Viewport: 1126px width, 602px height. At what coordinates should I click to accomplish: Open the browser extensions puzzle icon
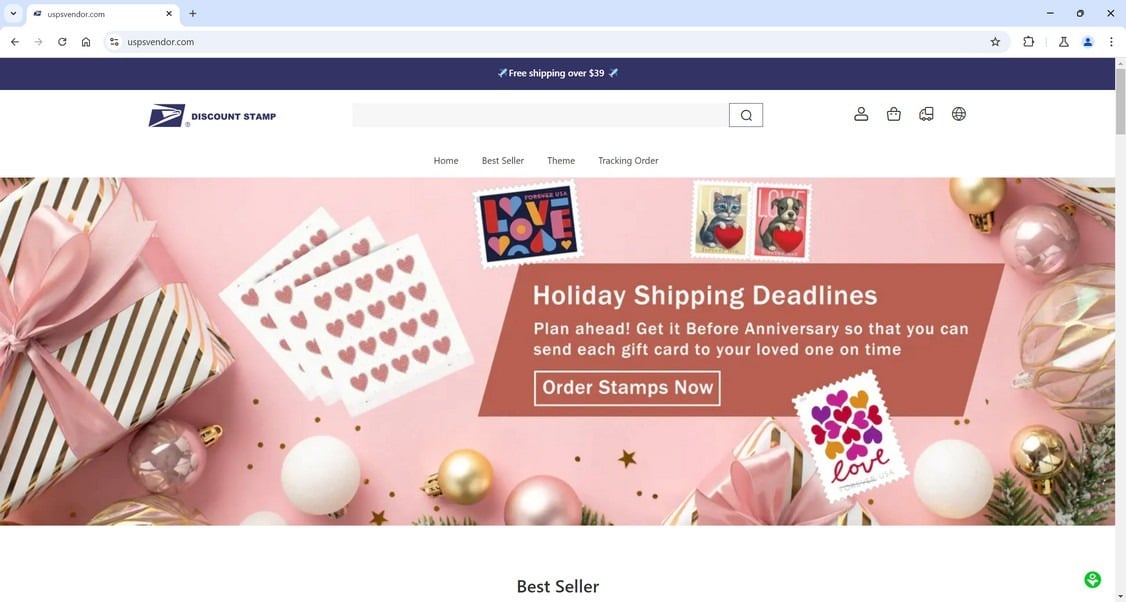coord(1028,42)
